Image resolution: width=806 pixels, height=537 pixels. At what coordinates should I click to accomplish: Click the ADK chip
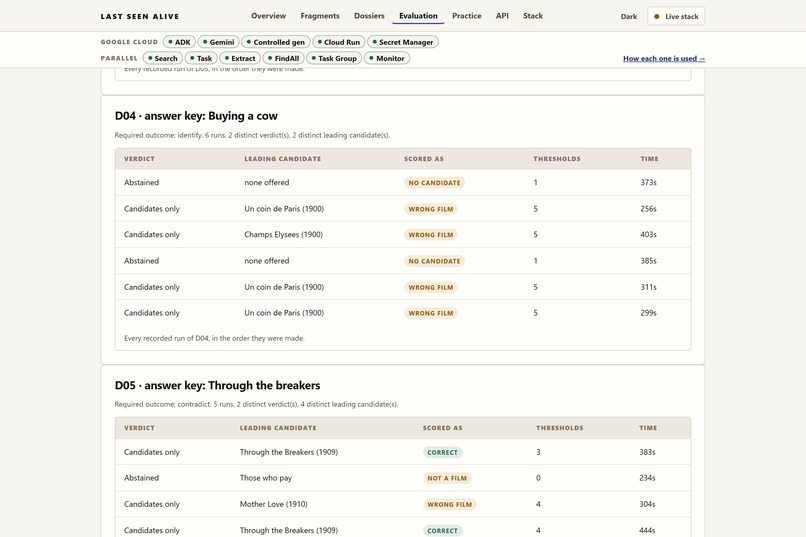tap(179, 42)
